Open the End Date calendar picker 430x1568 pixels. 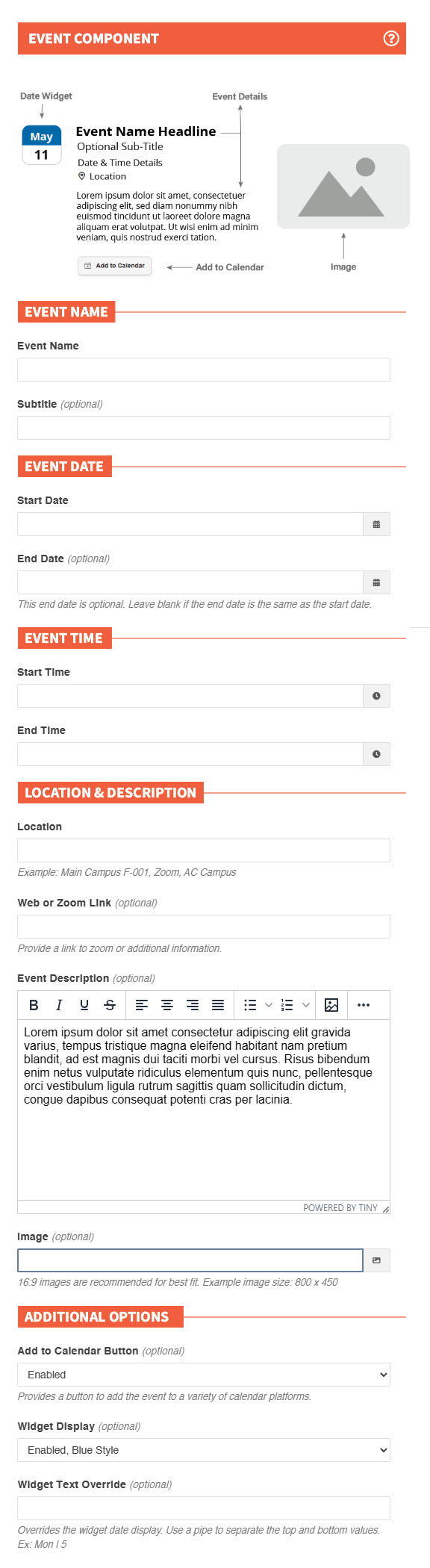(x=376, y=582)
